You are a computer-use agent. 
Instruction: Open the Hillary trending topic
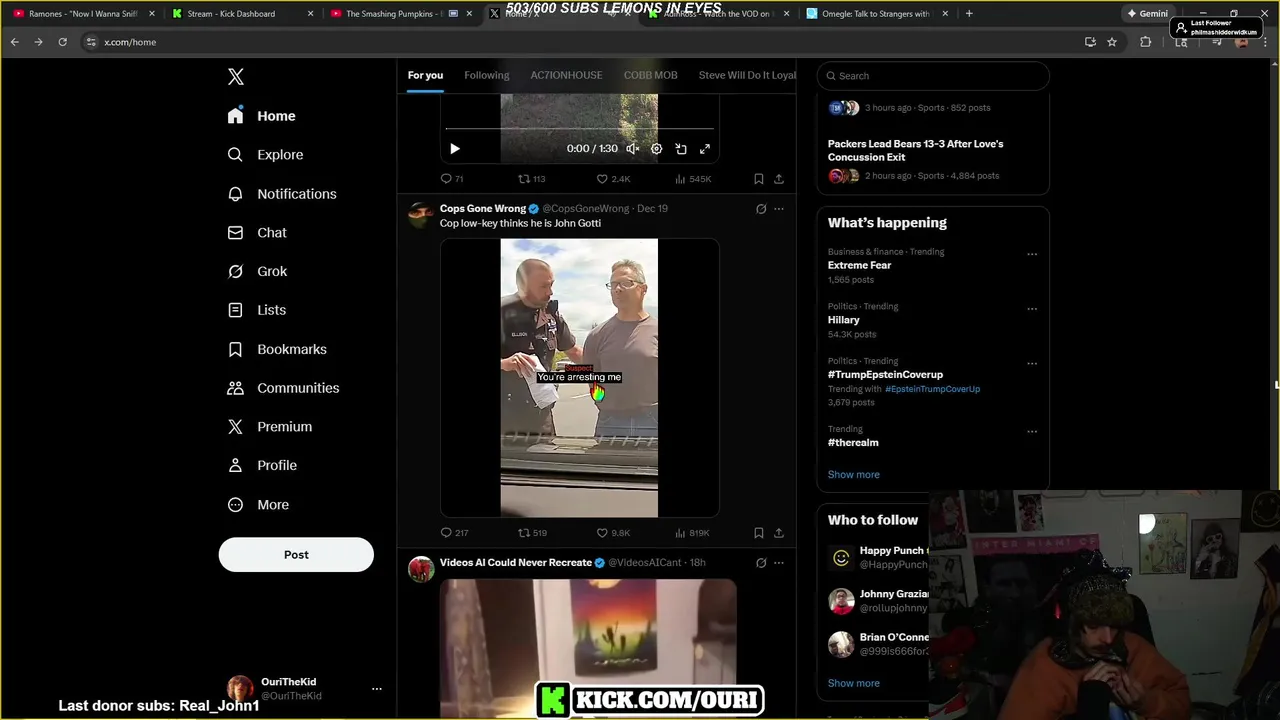pos(843,320)
